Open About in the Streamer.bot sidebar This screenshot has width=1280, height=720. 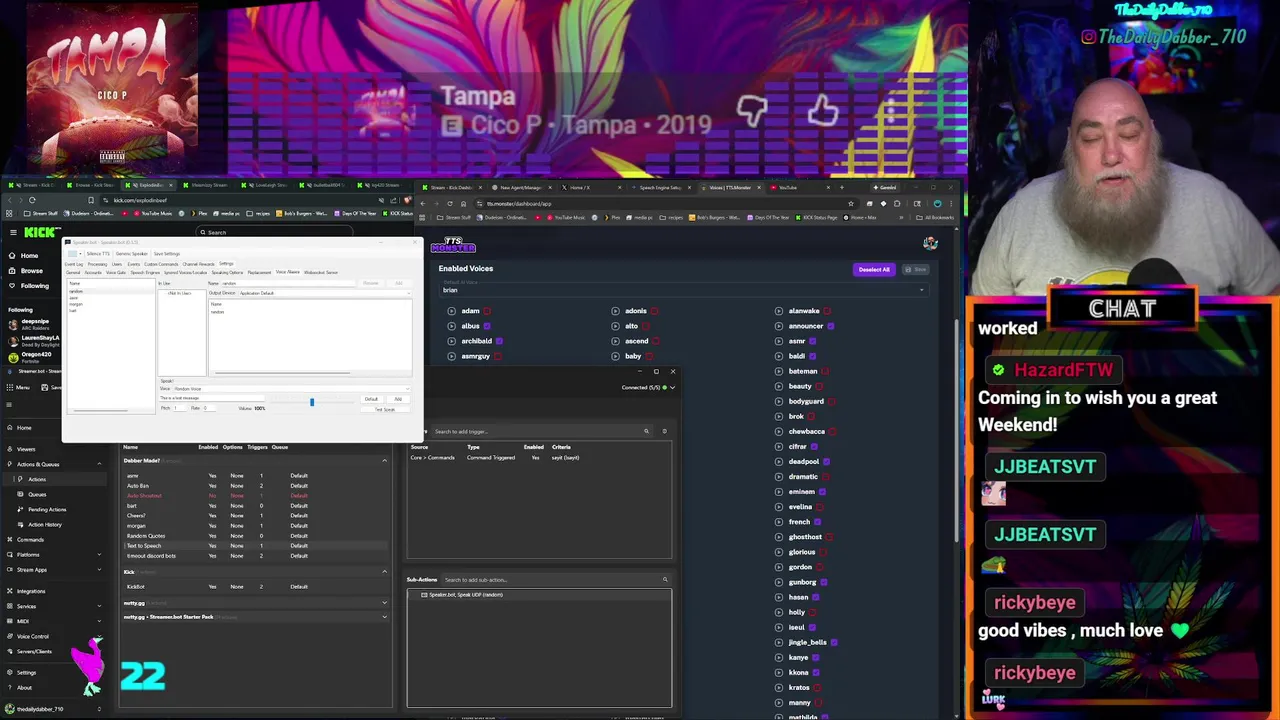pos(24,687)
